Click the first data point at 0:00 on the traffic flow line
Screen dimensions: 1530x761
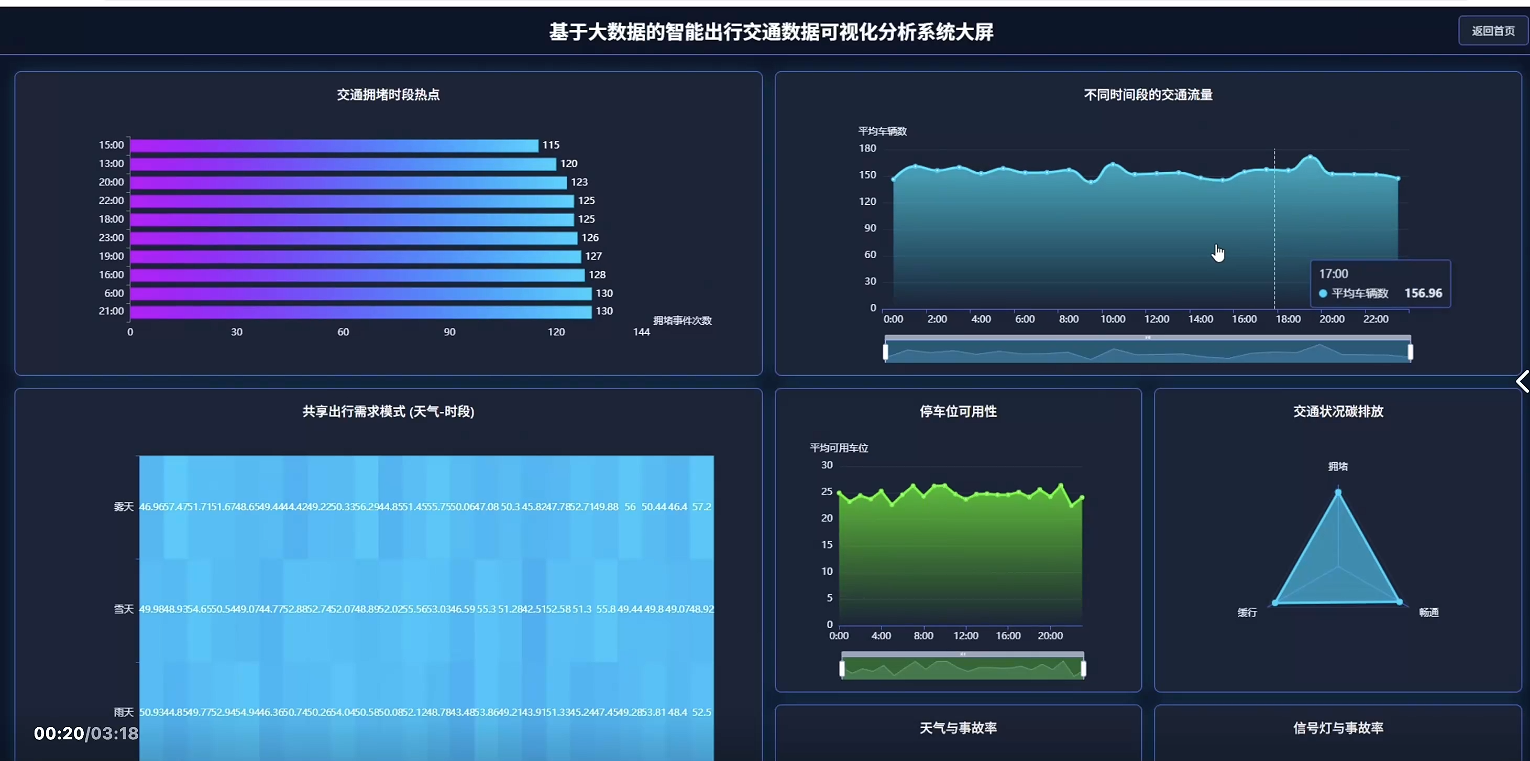pos(893,179)
